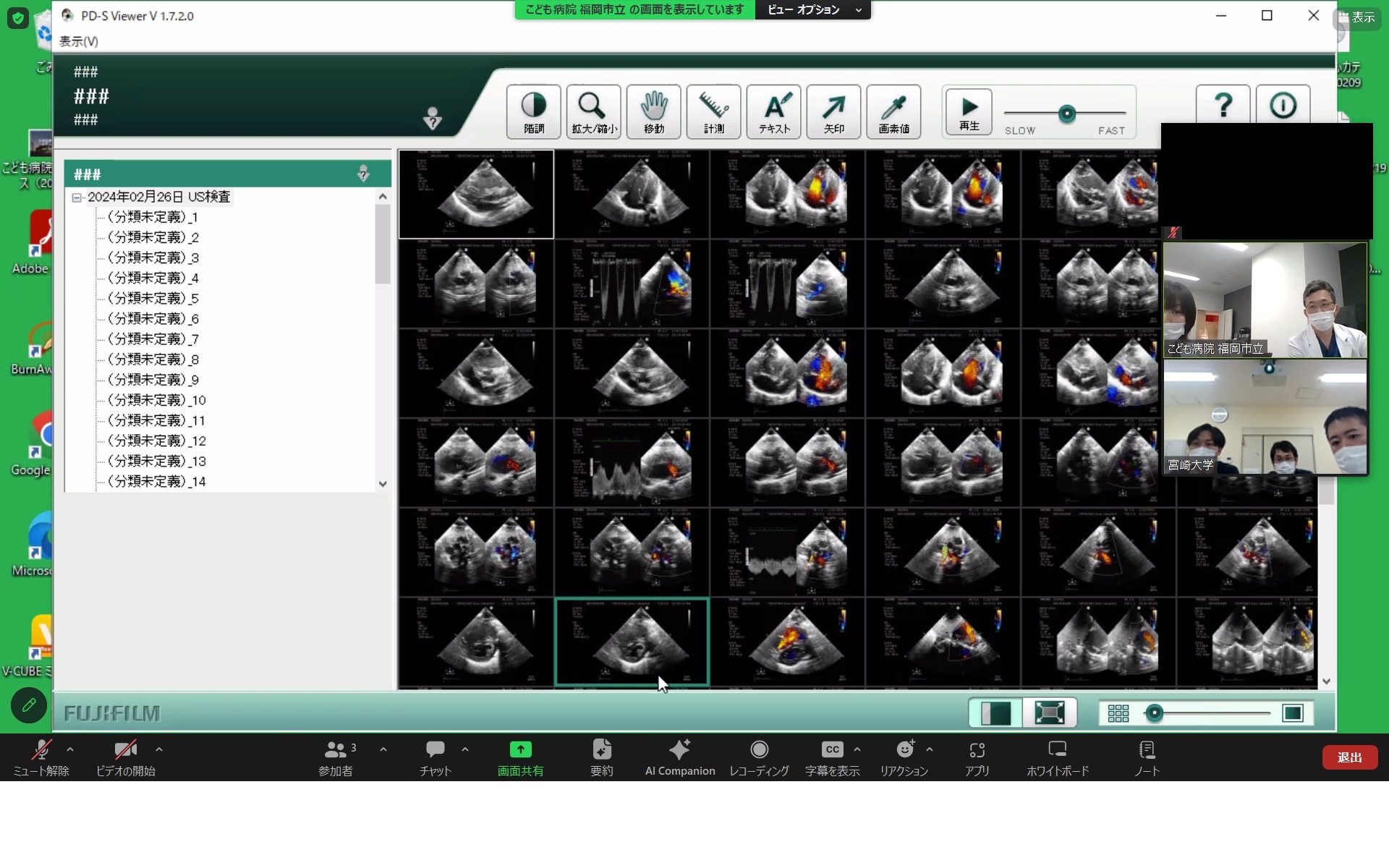Select the 矢印 arrow tool
This screenshot has height=868, width=1389.
pyautogui.click(x=833, y=111)
